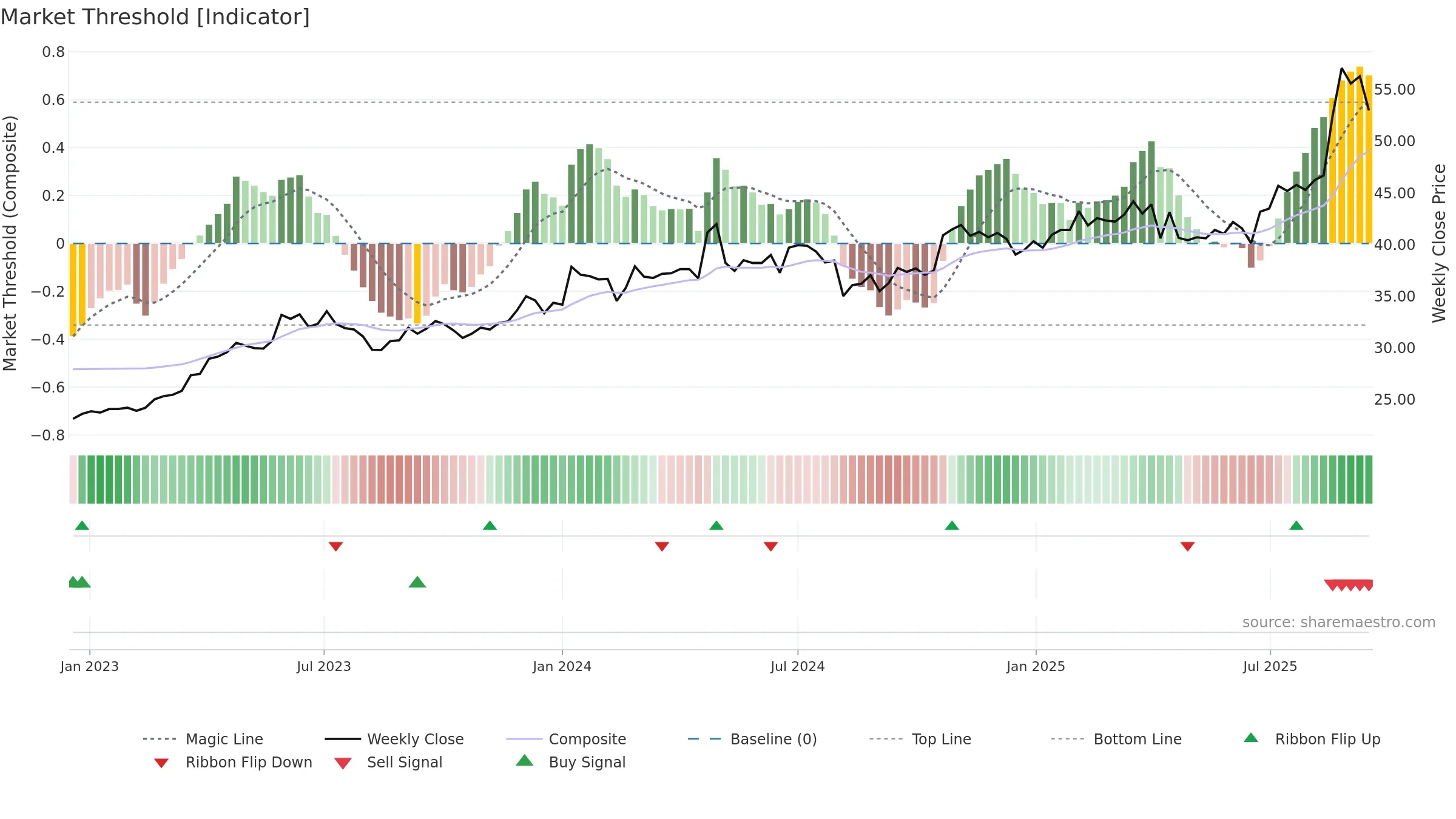Hide Ribbon Flip Down markers via the legend
This screenshot has width=1456, height=819.
232,762
